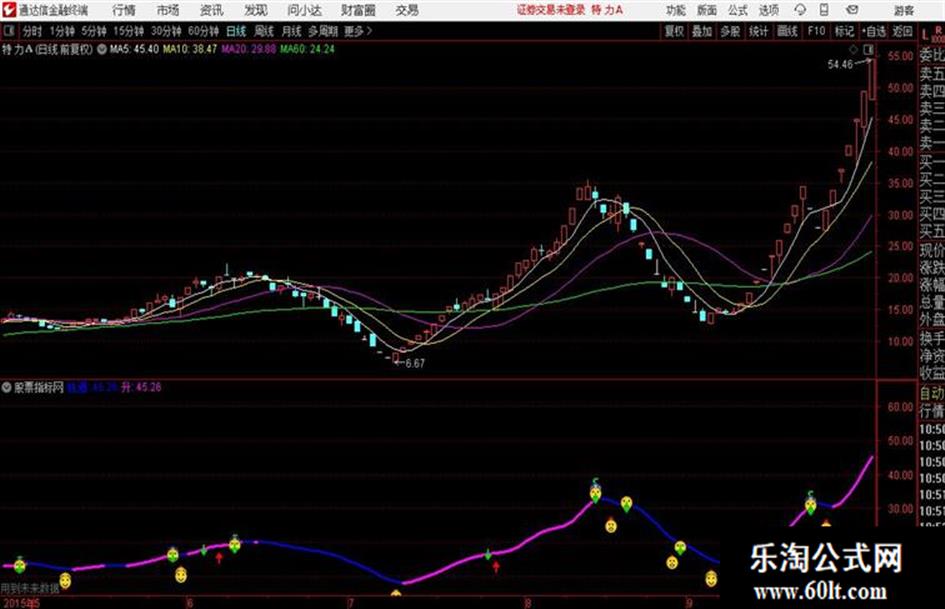Image resolution: width=945 pixels, height=609 pixels.
Task: Toggle the panel icon beside the diamond icon
Action: [868, 49]
